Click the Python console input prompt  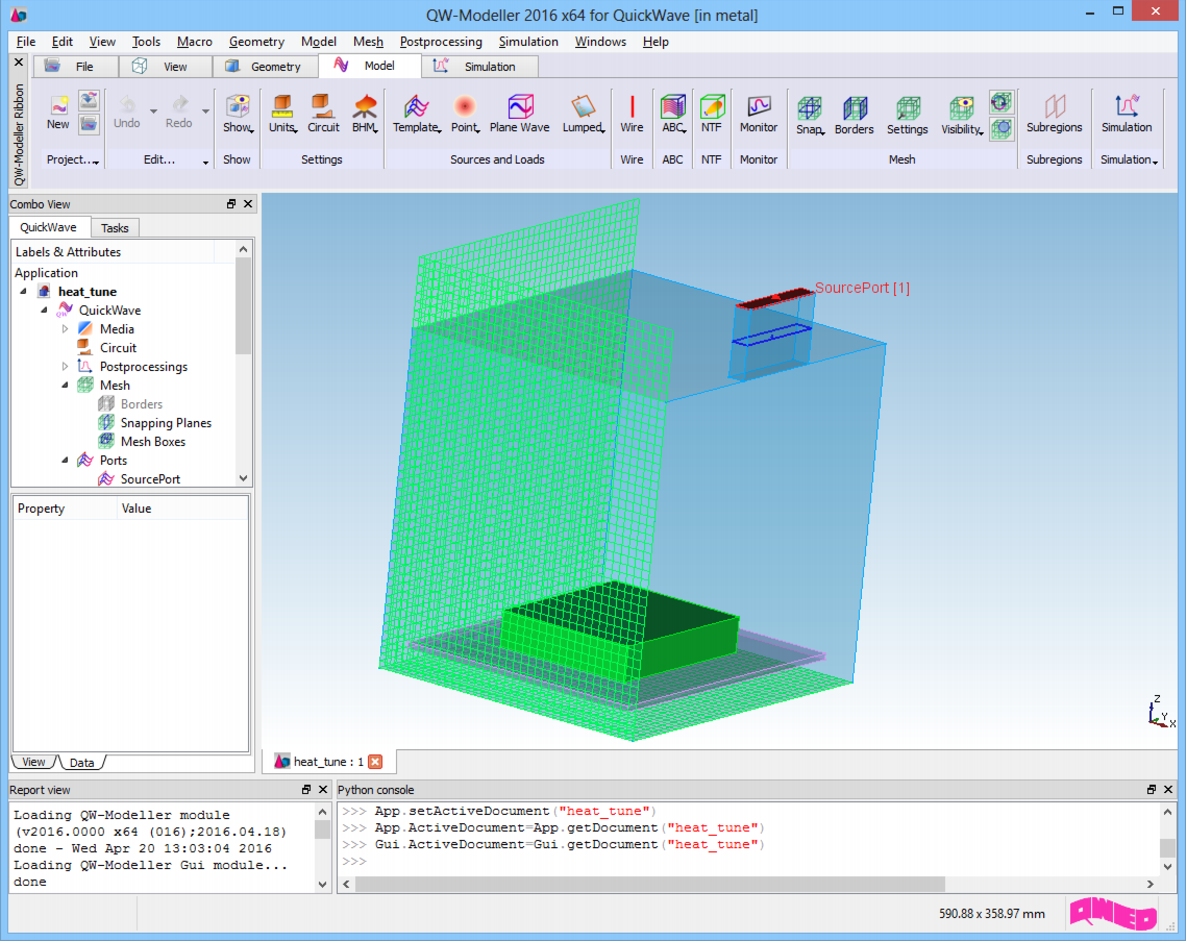(354, 861)
